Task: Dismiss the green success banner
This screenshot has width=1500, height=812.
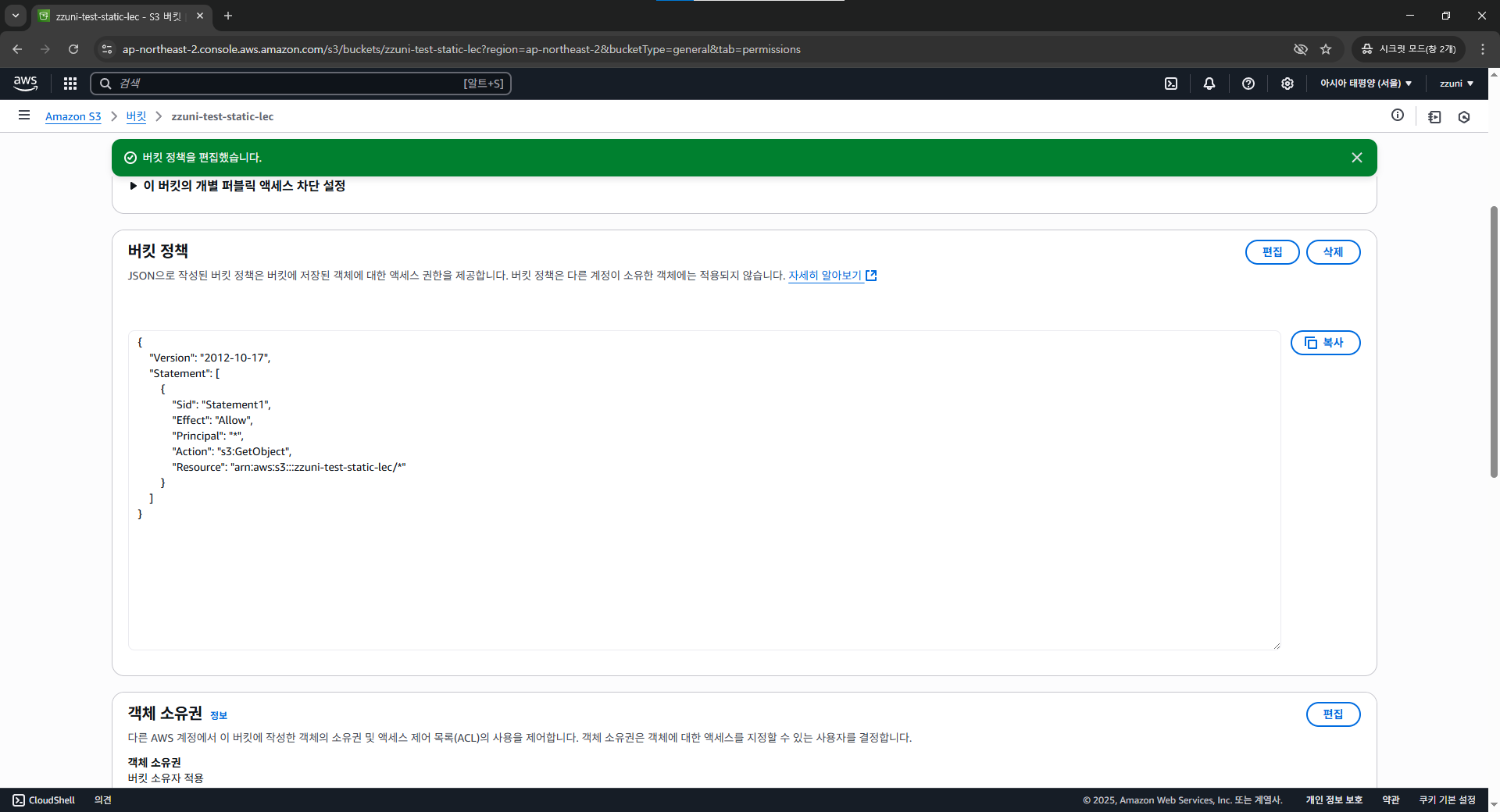Action: [x=1357, y=158]
